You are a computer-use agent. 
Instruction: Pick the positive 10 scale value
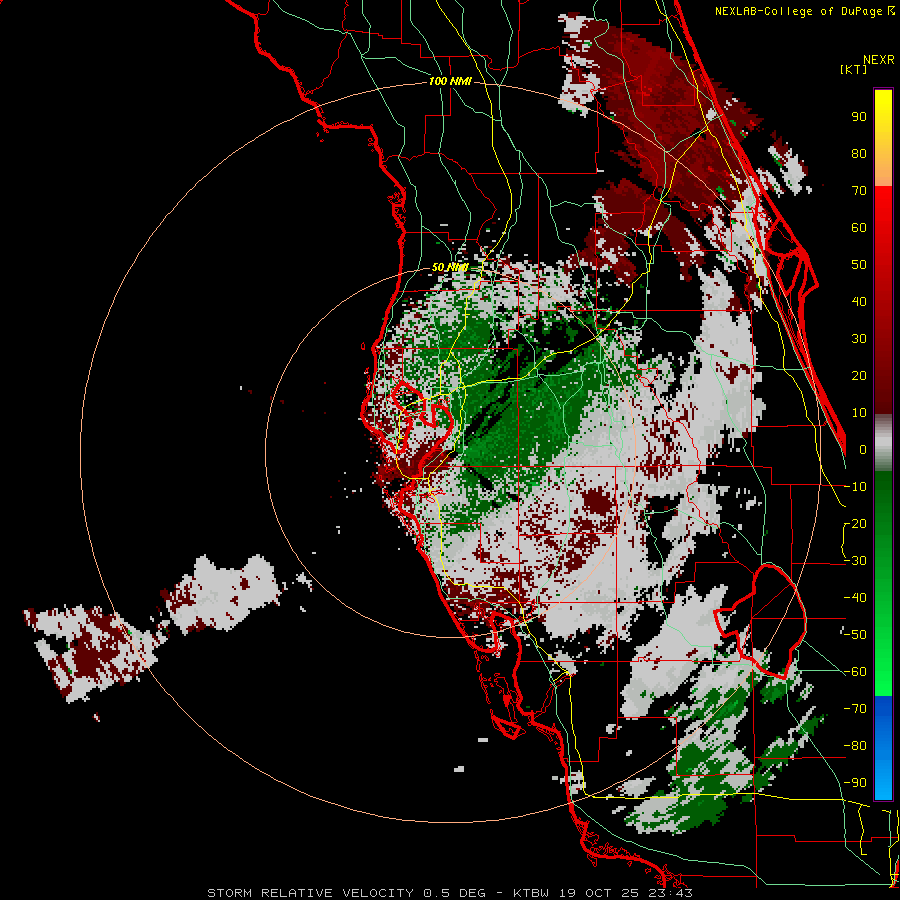[859, 413]
